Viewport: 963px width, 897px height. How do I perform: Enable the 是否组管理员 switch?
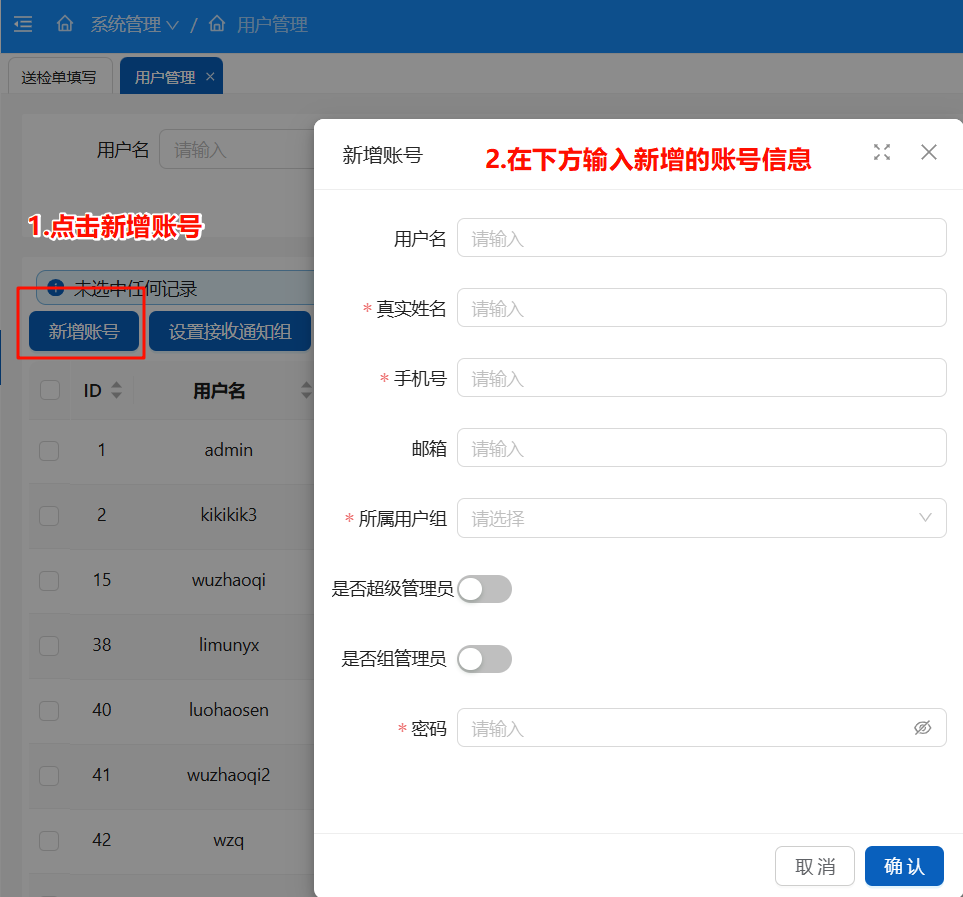(484, 659)
